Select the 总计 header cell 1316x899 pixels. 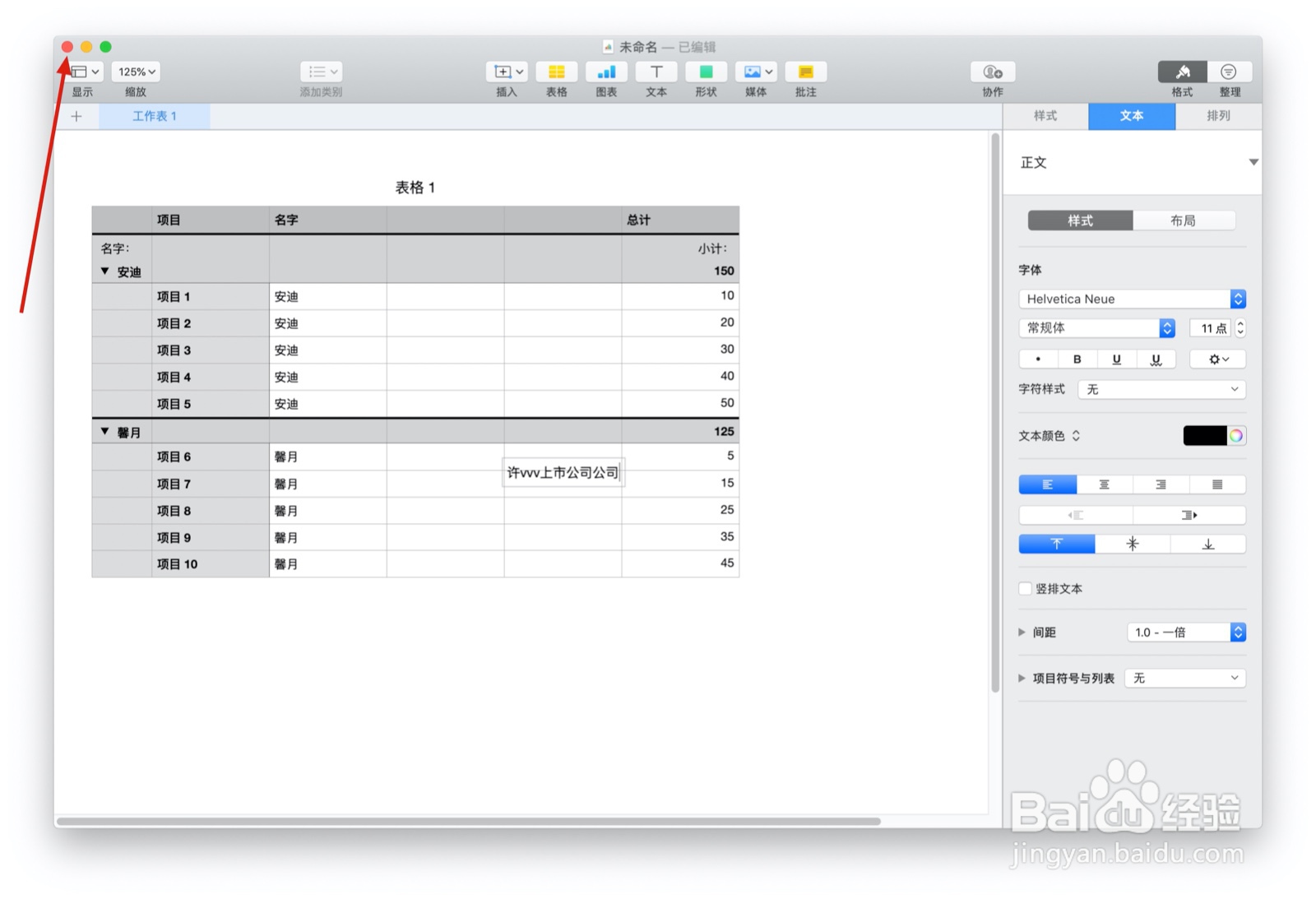680,220
